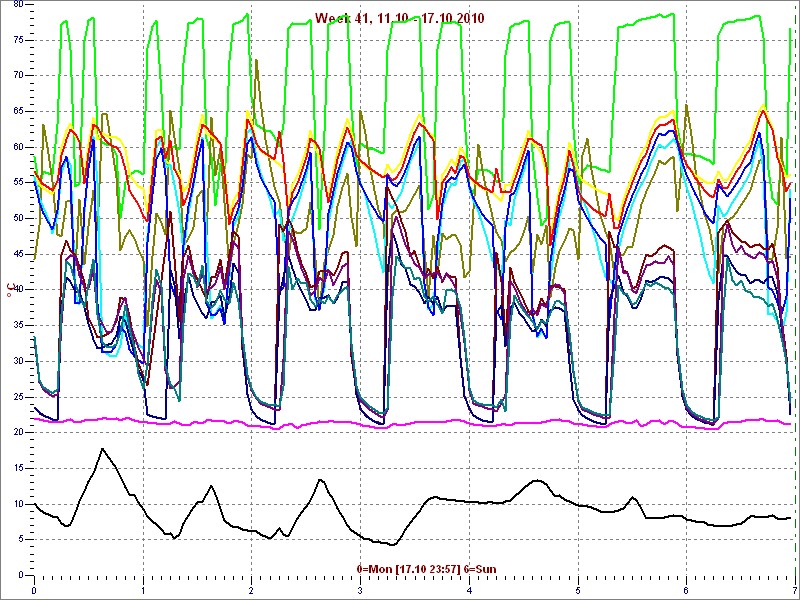Click the black curve's highest peak near 18
Screen dimensions: 800x600
click(103, 449)
